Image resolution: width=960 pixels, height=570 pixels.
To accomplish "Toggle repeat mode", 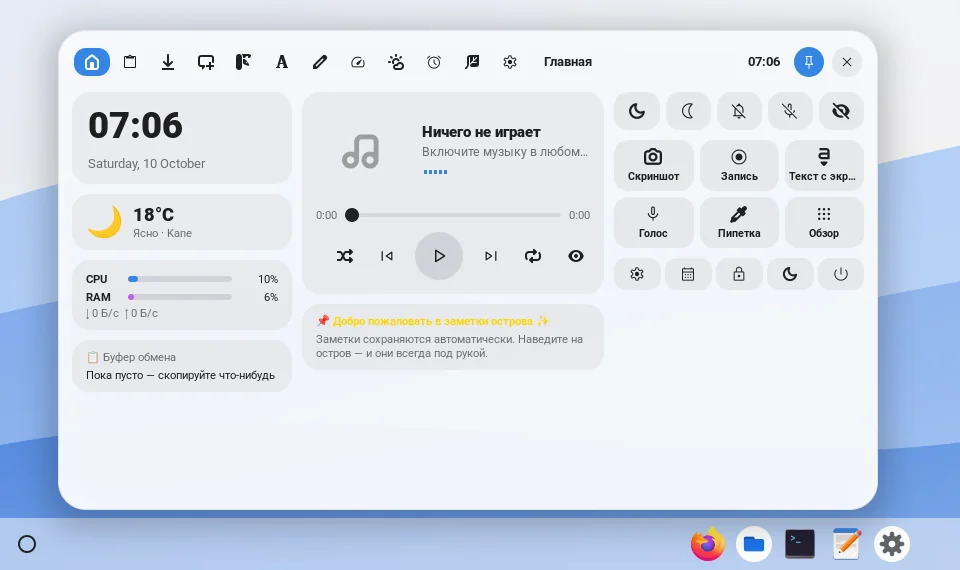I will (x=533, y=256).
